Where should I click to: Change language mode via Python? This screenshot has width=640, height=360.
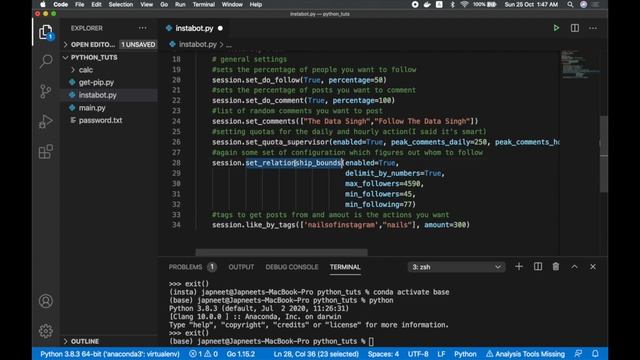pos(465,354)
